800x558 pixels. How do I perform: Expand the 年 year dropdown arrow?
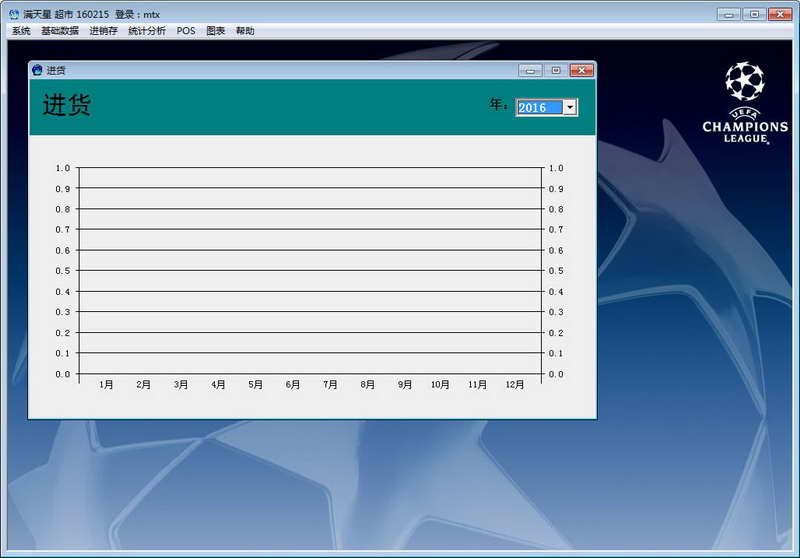click(x=569, y=107)
